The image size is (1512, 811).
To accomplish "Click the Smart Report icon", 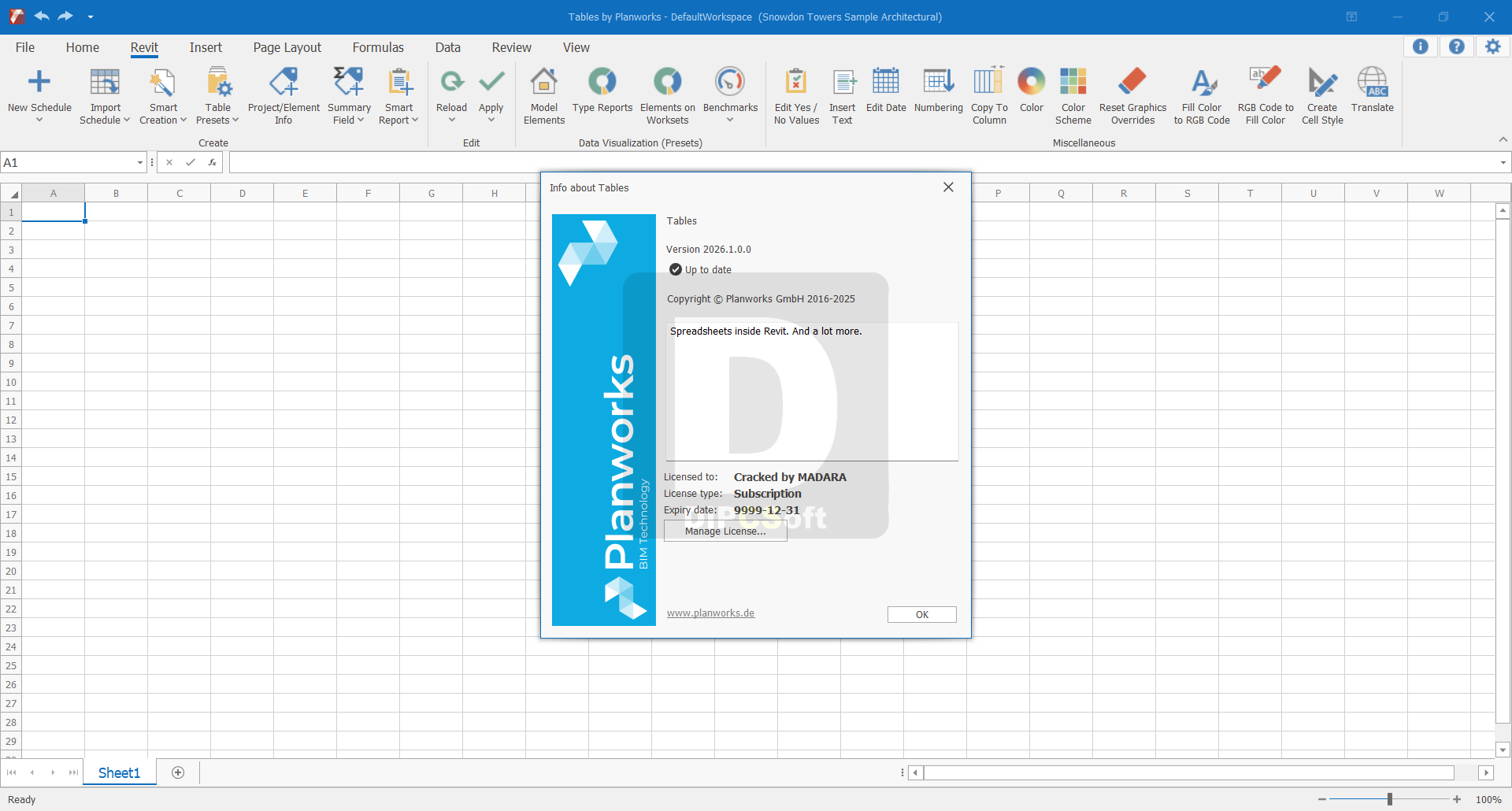I will [x=399, y=81].
